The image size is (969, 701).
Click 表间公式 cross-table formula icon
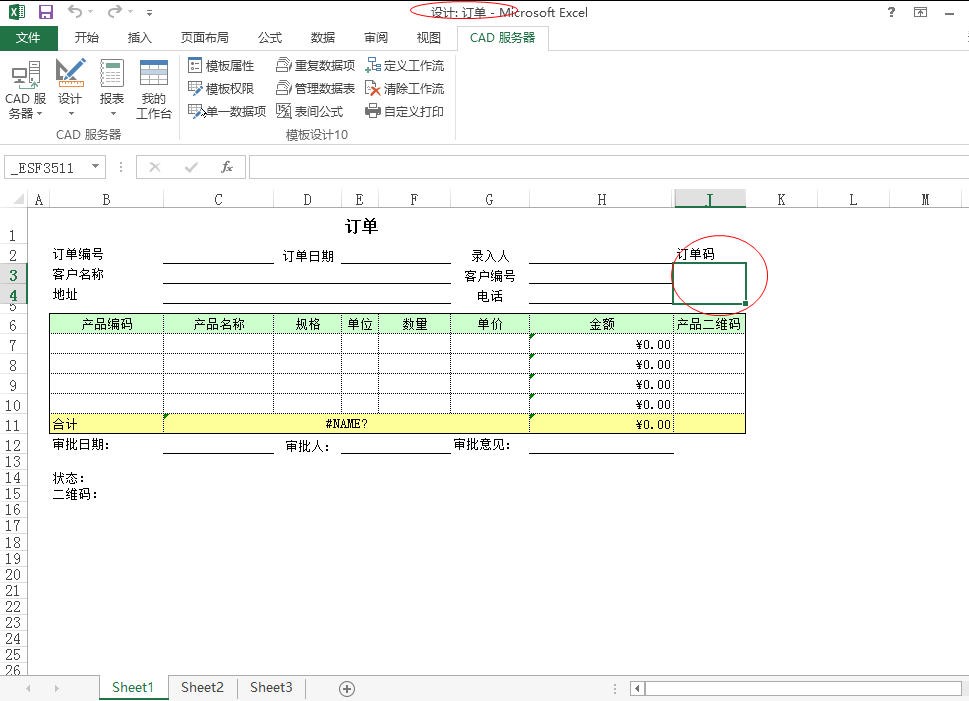284,111
